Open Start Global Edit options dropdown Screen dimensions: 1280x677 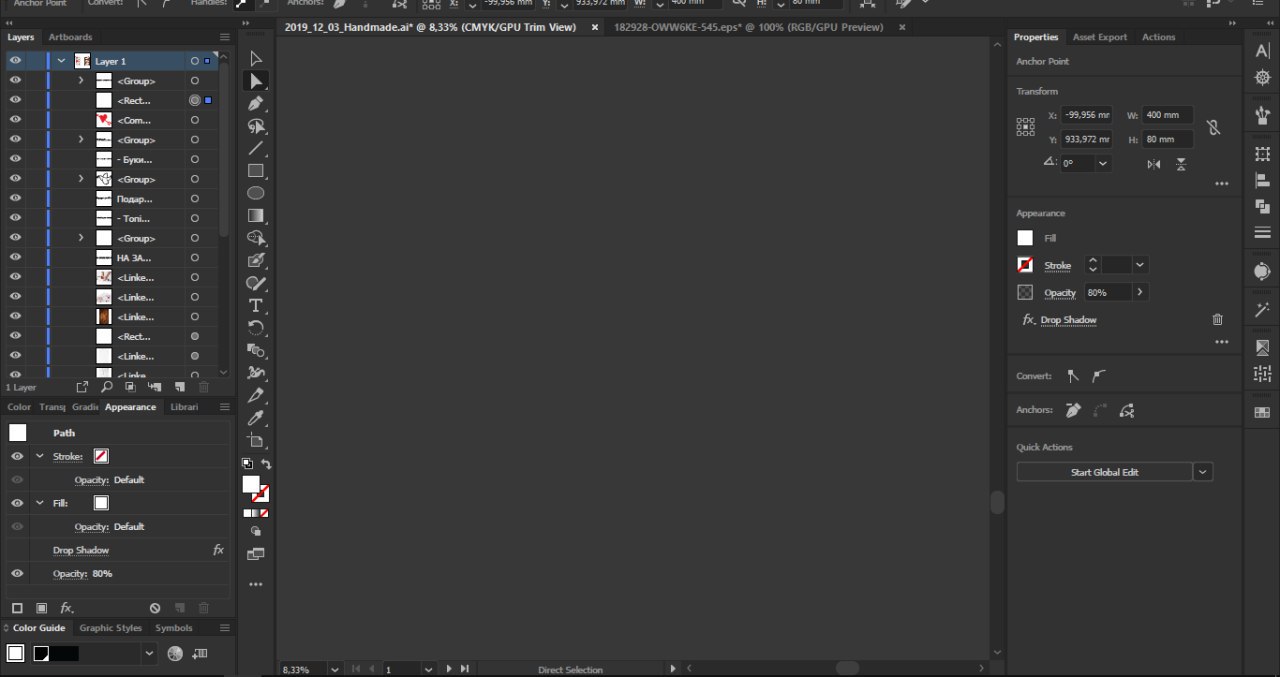coord(1203,472)
